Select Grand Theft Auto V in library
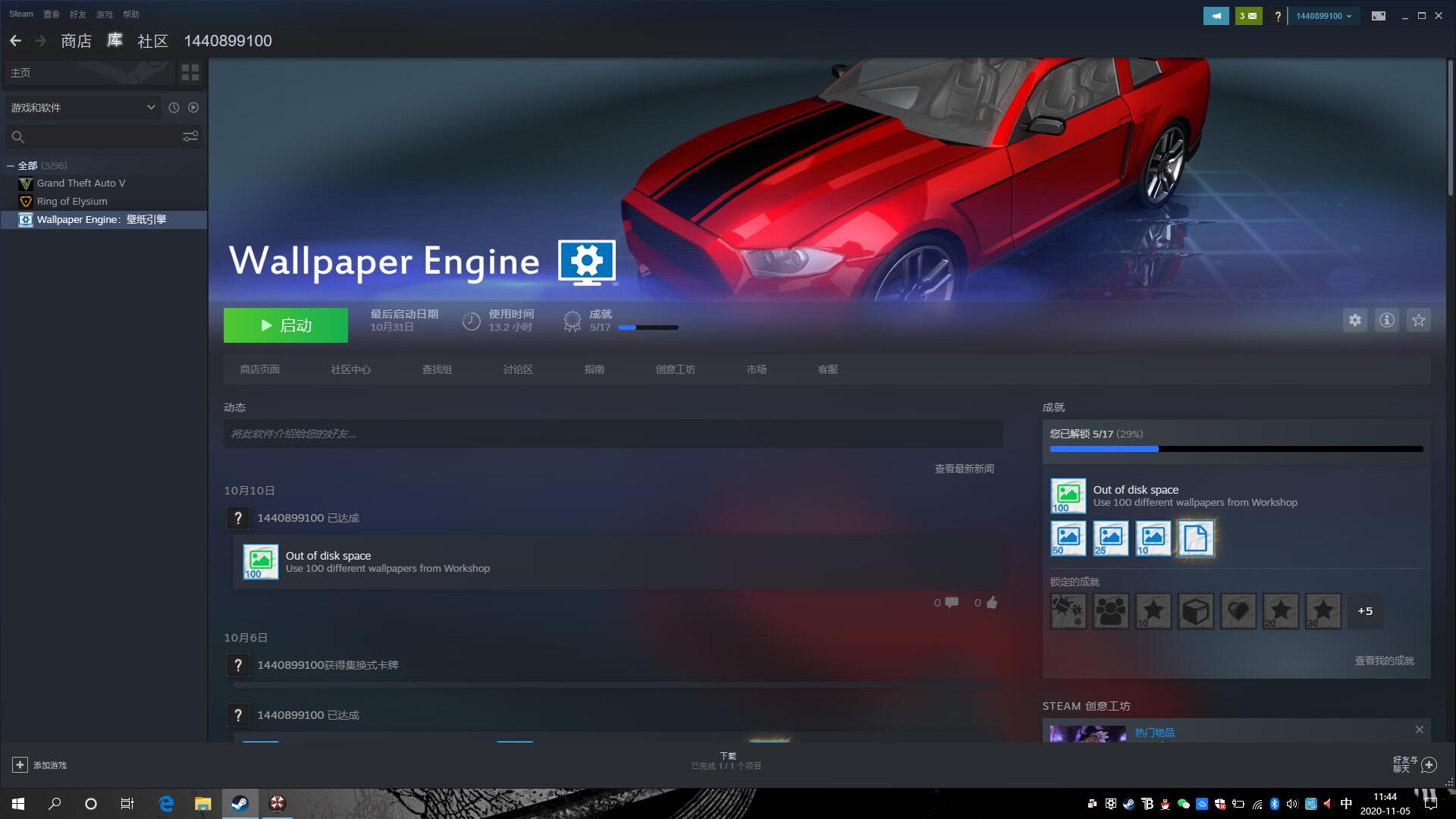This screenshot has width=1456, height=819. [x=104, y=183]
